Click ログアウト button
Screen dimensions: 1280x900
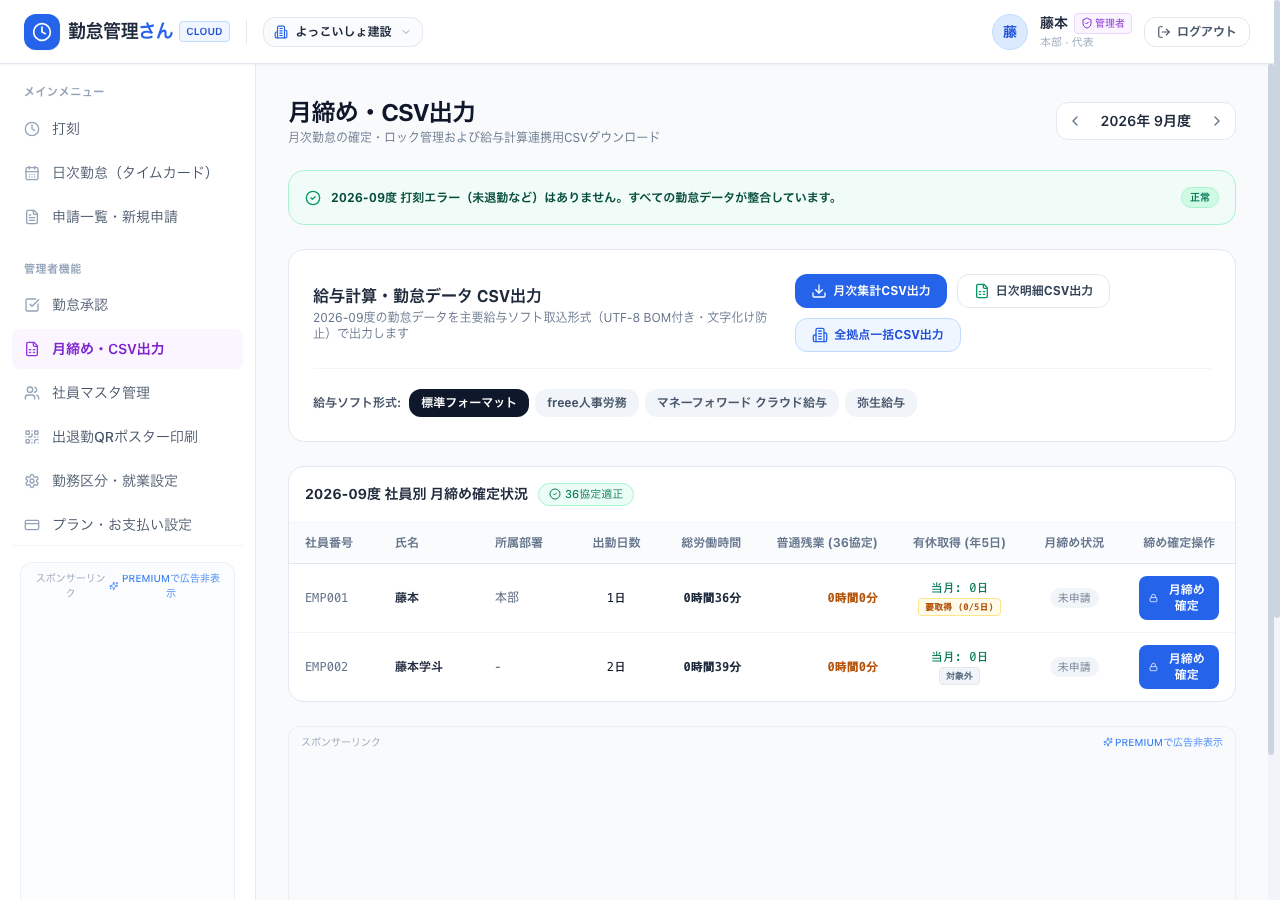tap(1197, 32)
